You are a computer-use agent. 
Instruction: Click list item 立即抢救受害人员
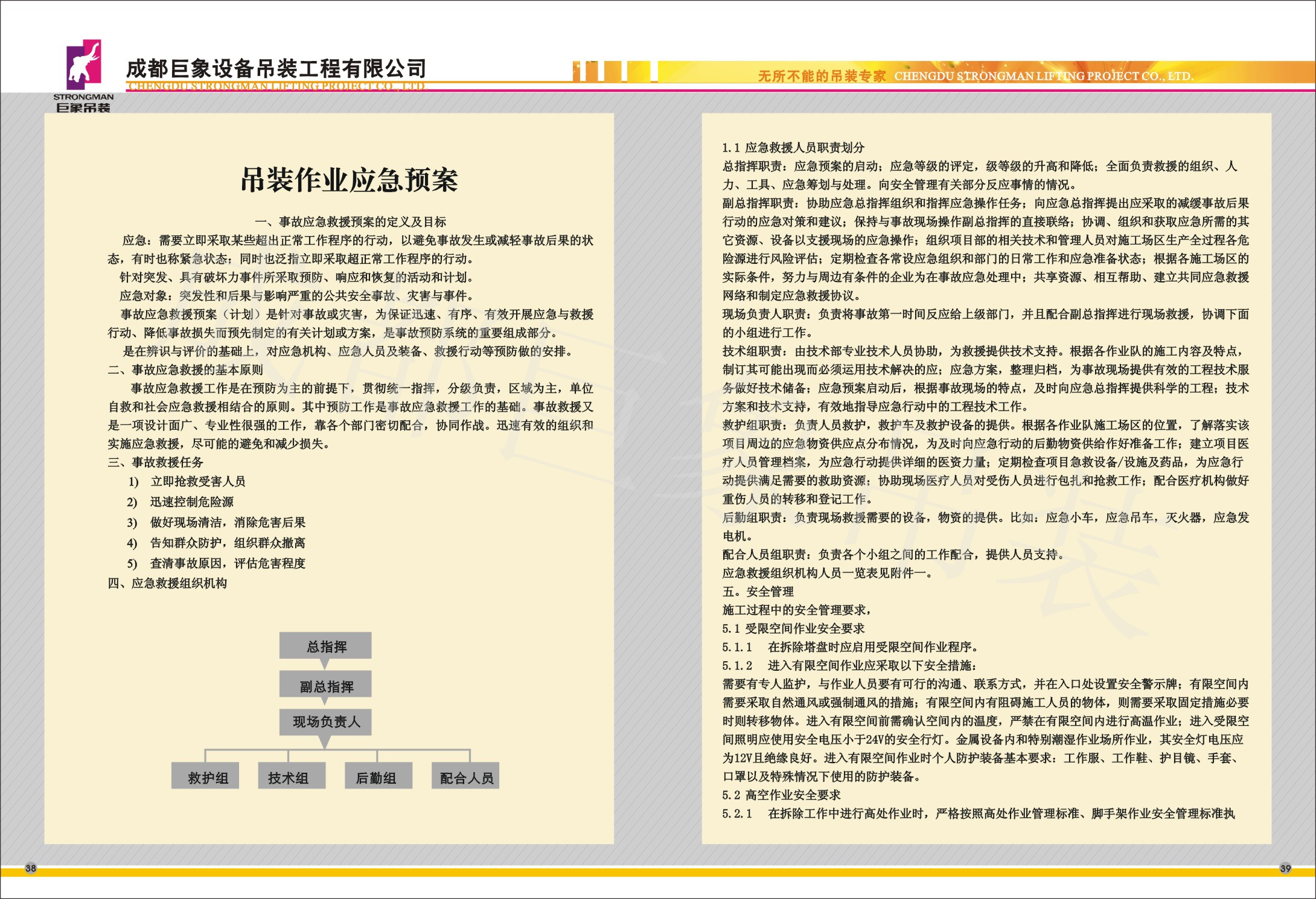click(x=197, y=481)
